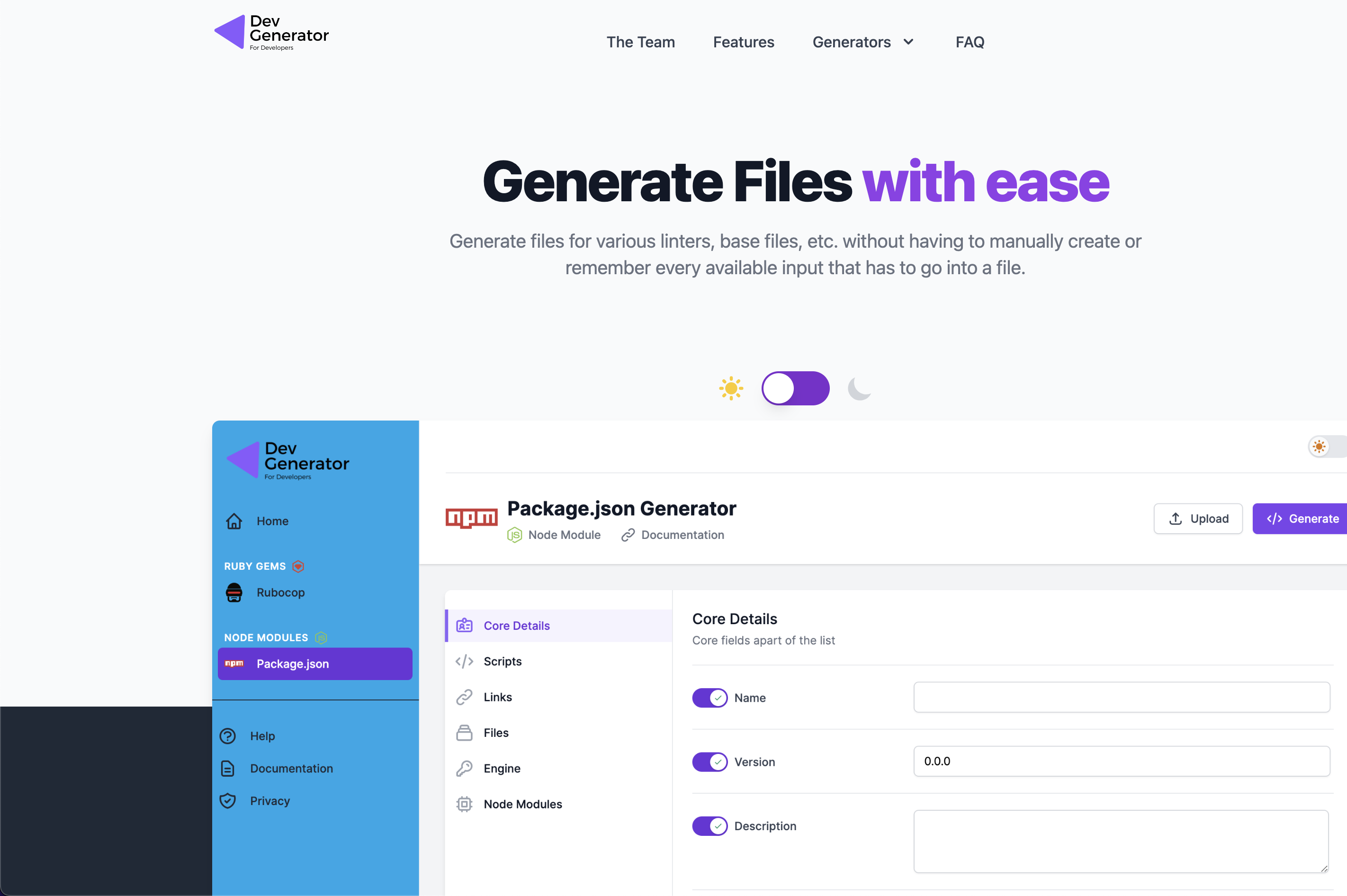Click the Links chain icon
1347x896 pixels.
click(x=464, y=697)
